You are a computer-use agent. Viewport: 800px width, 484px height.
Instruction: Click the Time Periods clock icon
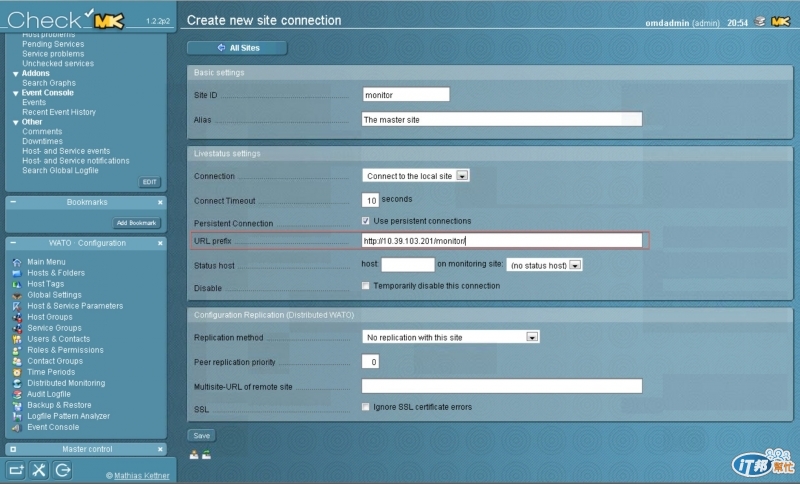click(x=17, y=372)
